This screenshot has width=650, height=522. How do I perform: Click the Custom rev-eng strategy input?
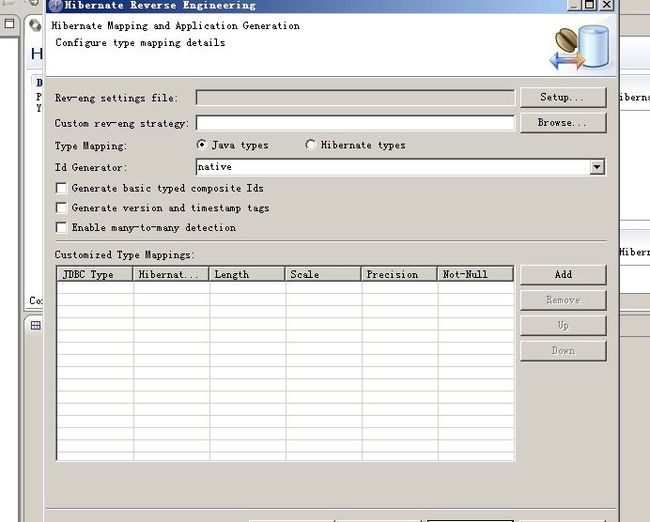pyautogui.click(x=355, y=123)
